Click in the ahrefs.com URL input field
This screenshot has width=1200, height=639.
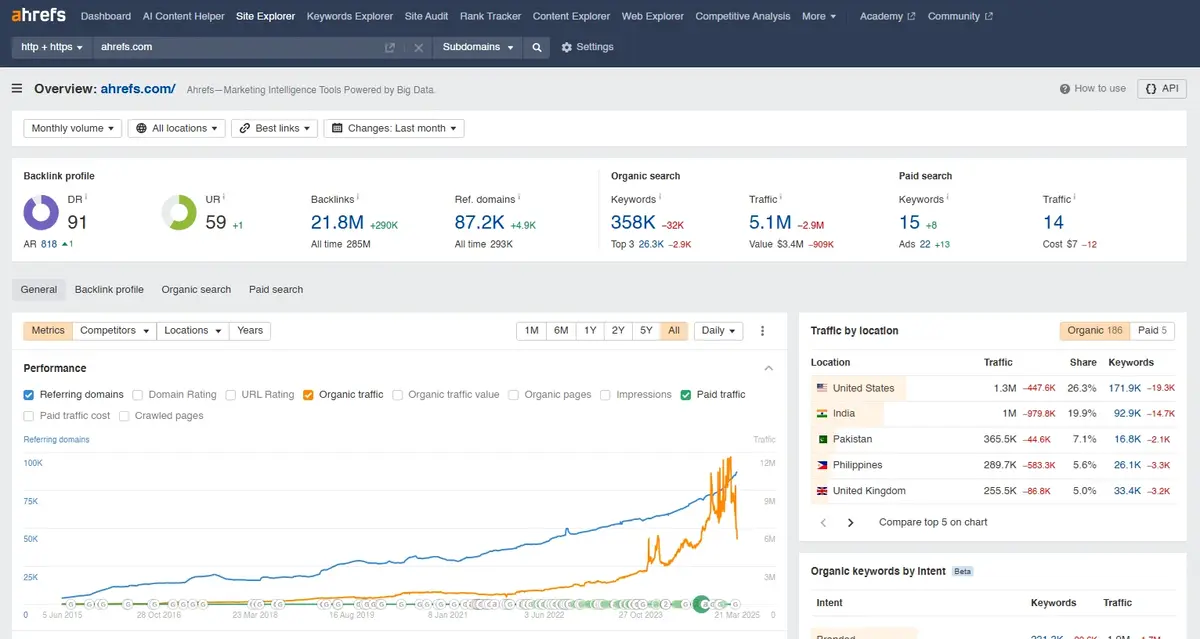237,47
